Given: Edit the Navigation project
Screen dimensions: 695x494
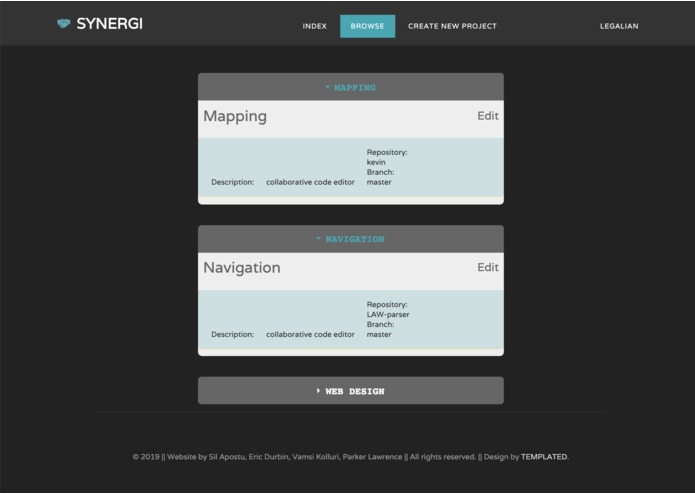Looking at the screenshot, I should coord(488,268).
